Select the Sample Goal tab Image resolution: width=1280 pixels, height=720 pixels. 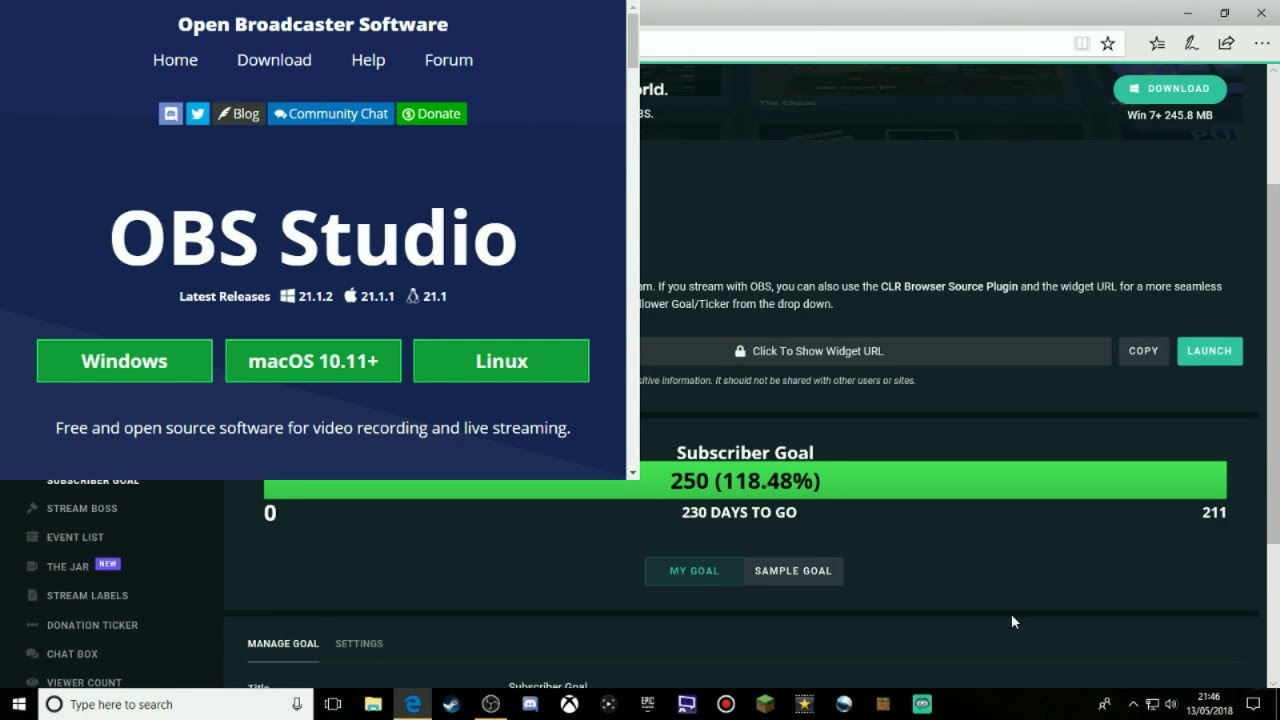[793, 571]
